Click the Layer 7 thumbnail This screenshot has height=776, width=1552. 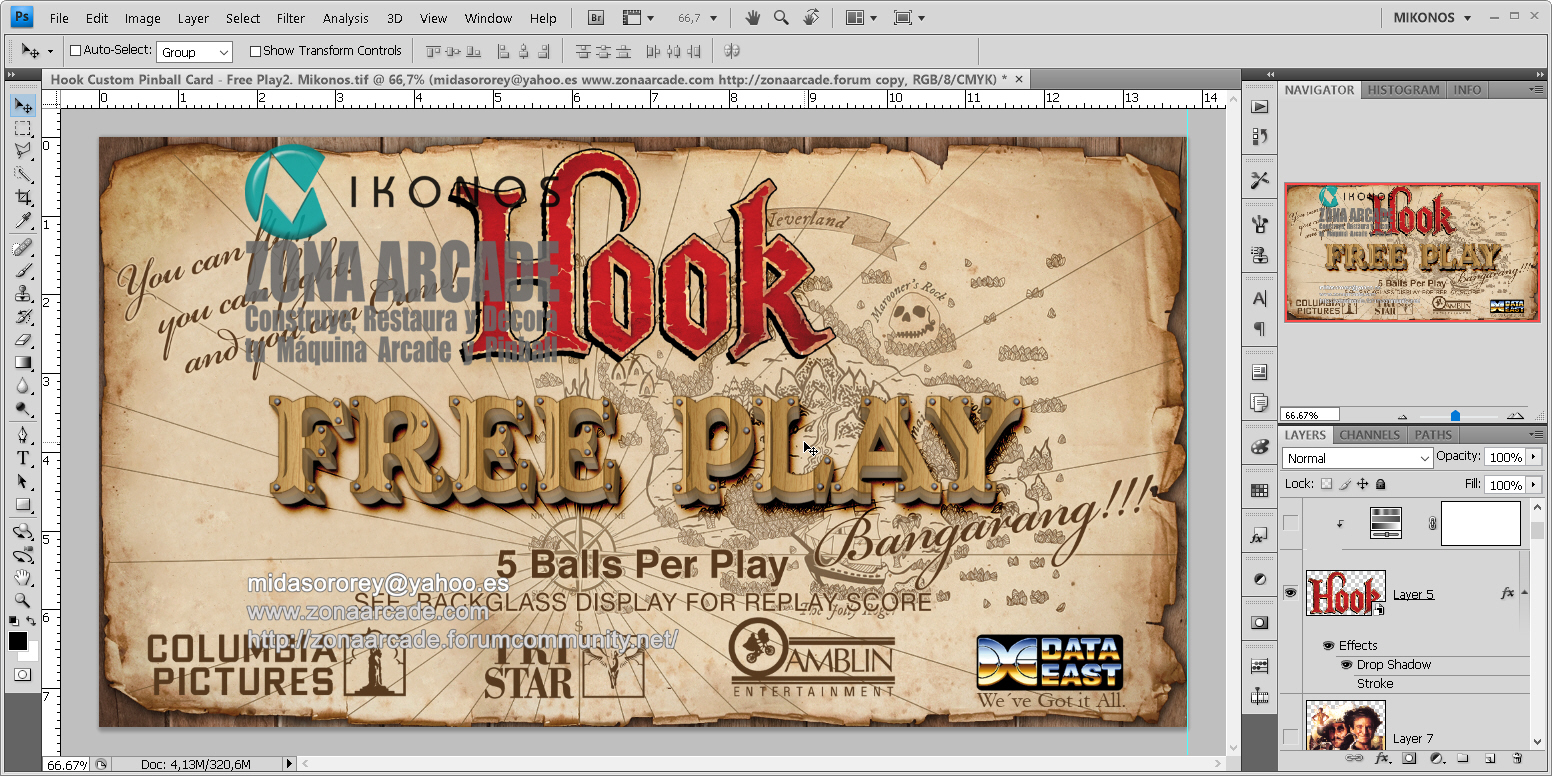point(1346,722)
